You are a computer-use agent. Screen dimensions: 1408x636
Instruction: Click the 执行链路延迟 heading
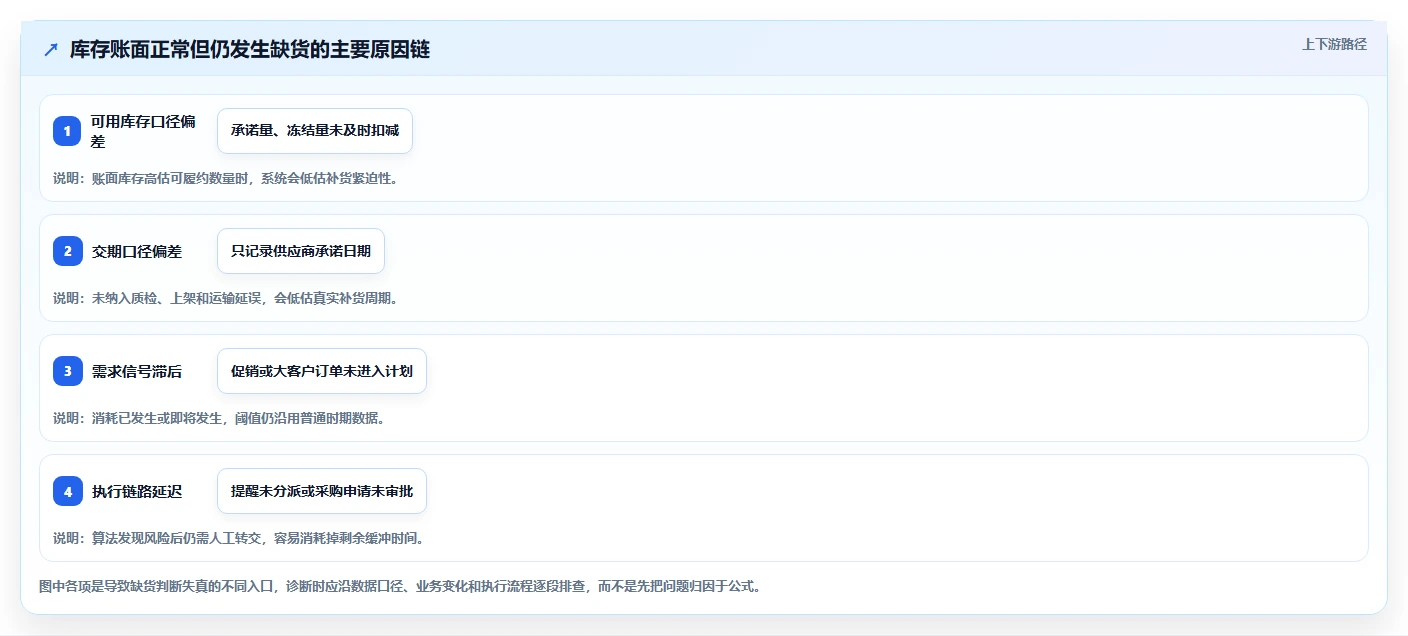(137, 491)
